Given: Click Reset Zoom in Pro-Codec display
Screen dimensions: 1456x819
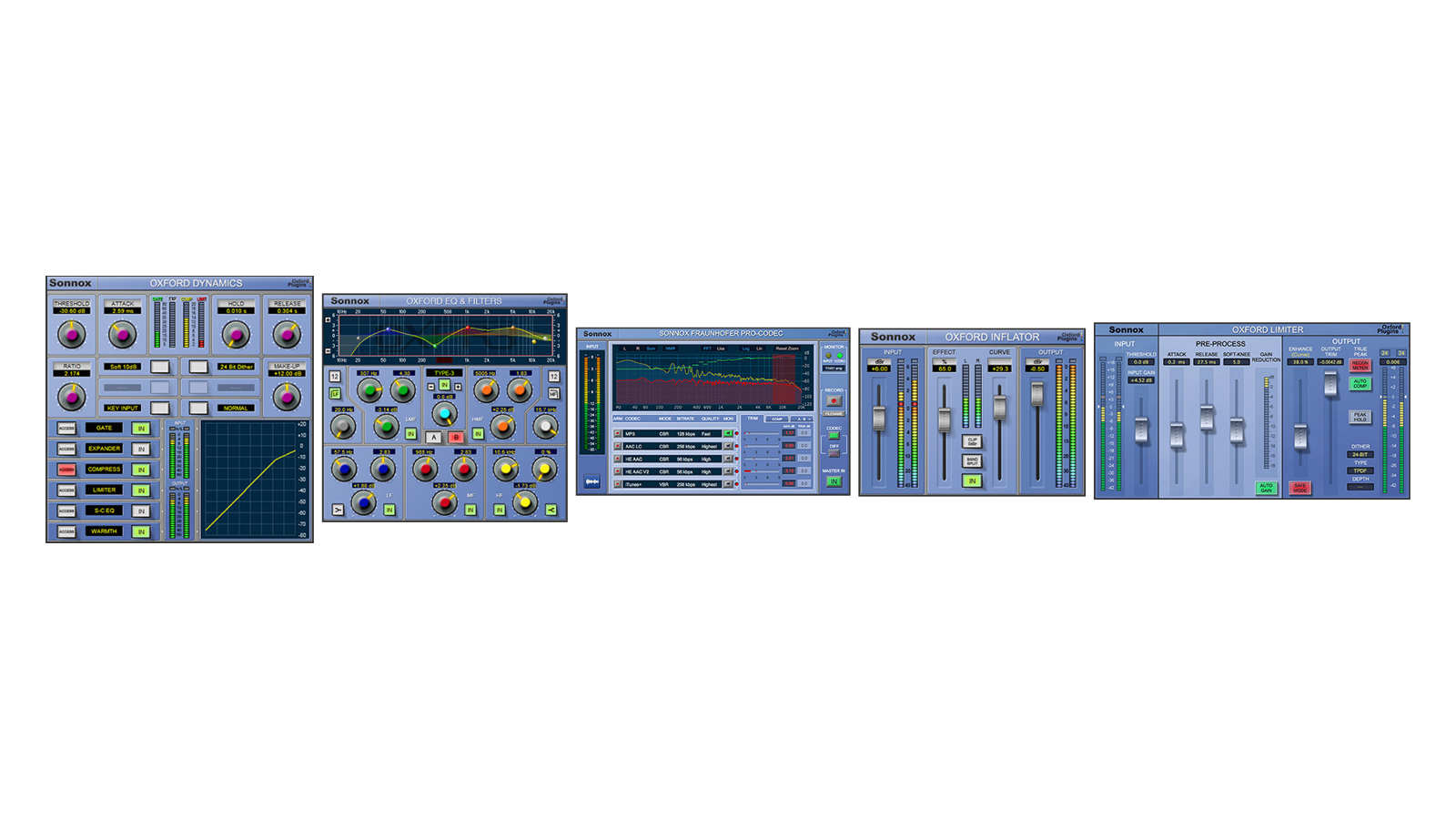Looking at the screenshot, I should coord(787,349).
